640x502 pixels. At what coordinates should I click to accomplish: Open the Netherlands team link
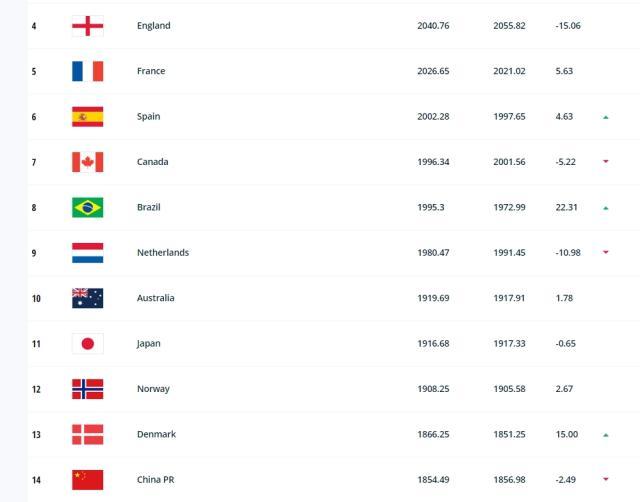click(162, 253)
